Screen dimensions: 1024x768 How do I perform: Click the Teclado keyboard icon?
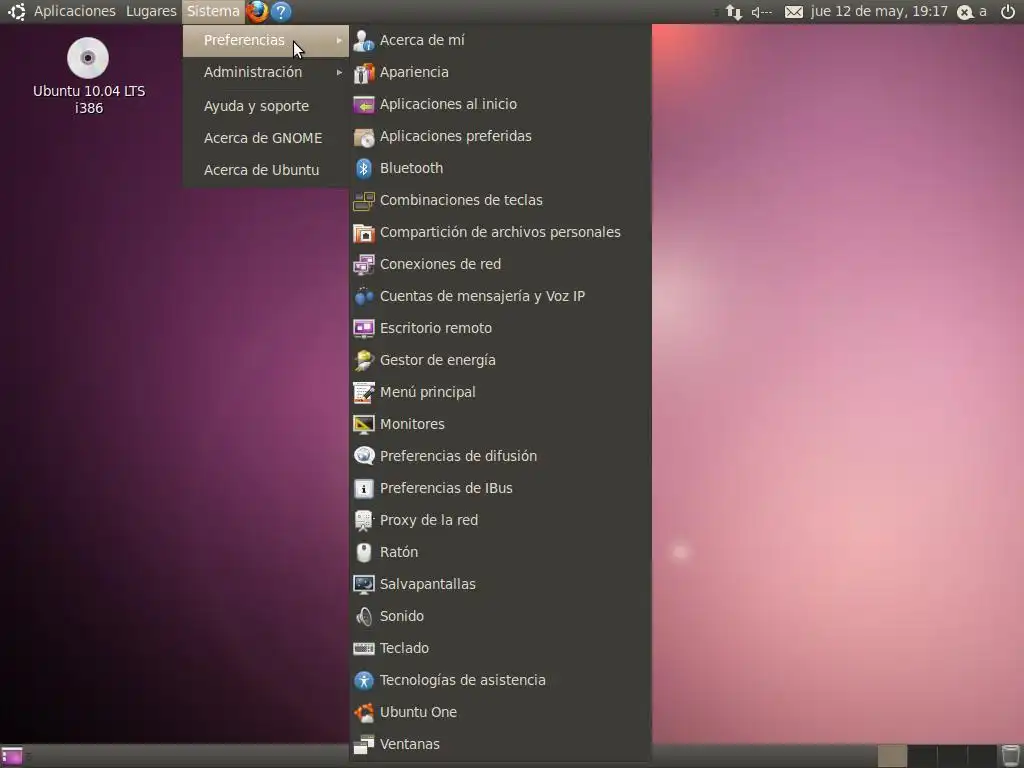[364, 648]
